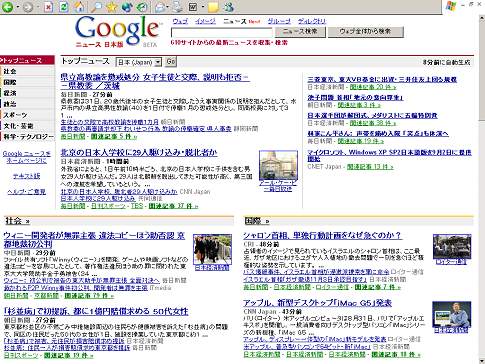The width and height of the screenshot is (485, 364).
Task: Open the Mail button dropdown arrow
Action: click(168, 7)
